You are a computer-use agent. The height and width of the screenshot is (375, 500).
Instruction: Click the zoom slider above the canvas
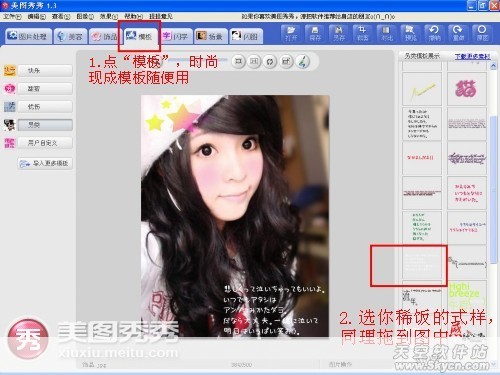[x=198, y=60]
